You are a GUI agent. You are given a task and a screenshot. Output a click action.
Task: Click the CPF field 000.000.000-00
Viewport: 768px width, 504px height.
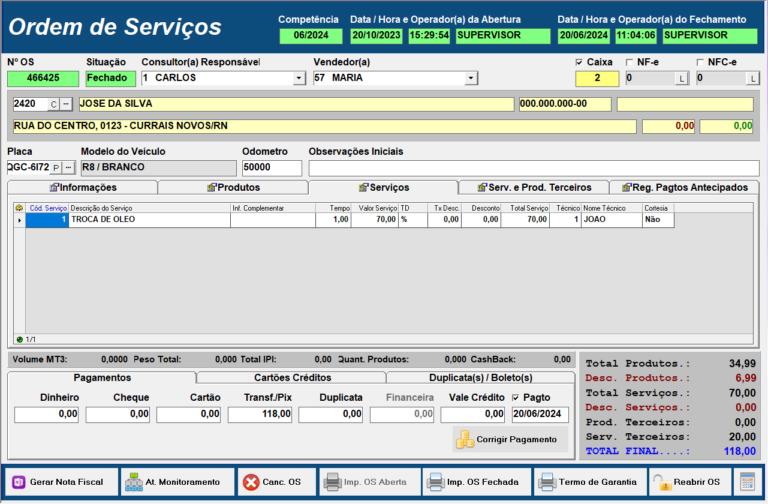click(x=565, y=104)
